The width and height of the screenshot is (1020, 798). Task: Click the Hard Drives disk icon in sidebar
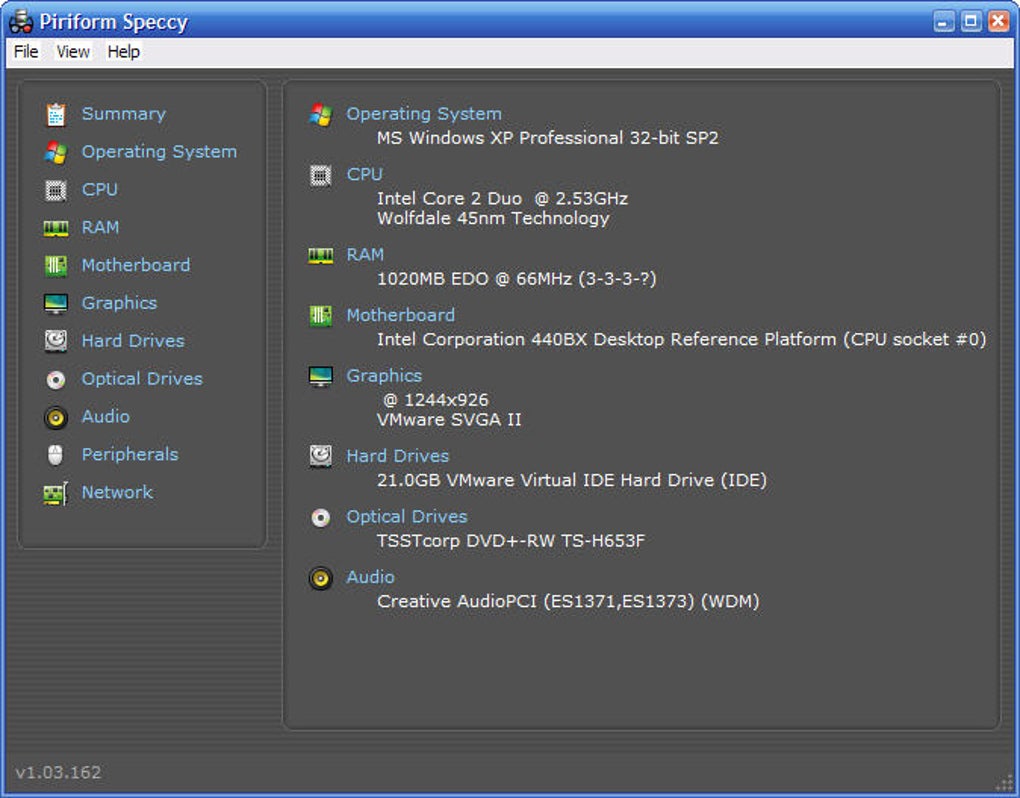click(x=56, y=341)
